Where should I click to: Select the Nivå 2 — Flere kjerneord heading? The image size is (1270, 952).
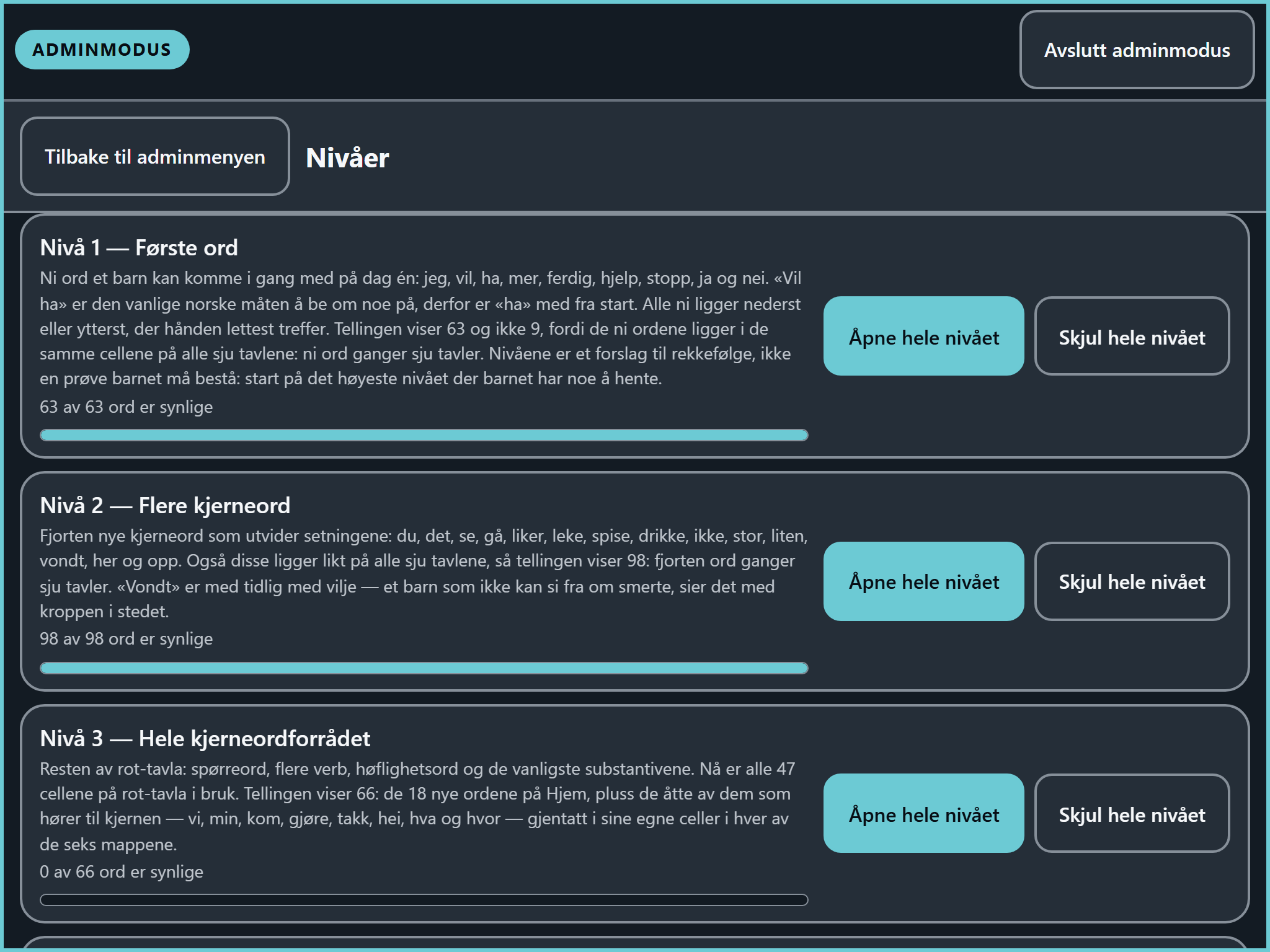165,506
